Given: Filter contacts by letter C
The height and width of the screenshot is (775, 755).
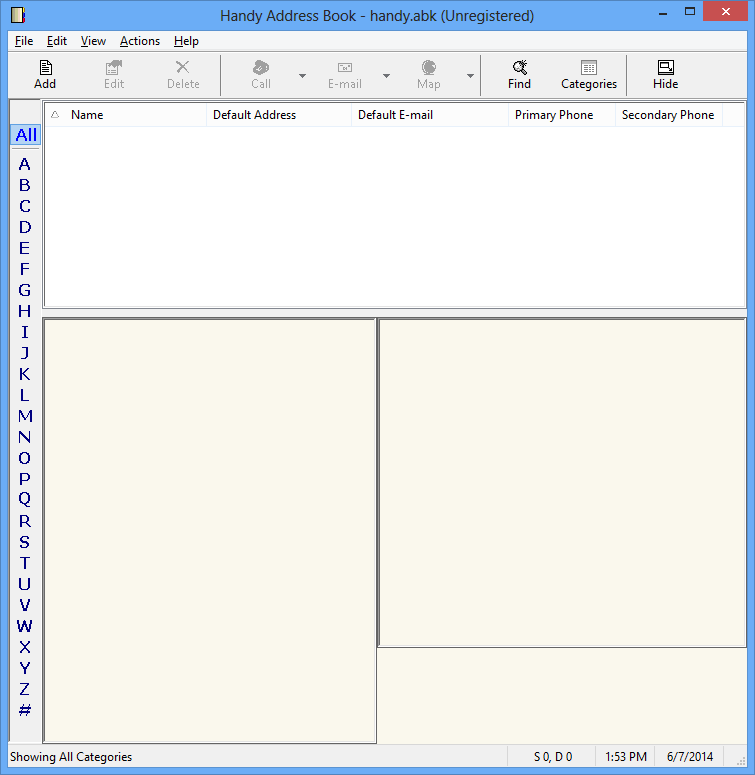Looking at the screenshot, I should pos(25,206).
